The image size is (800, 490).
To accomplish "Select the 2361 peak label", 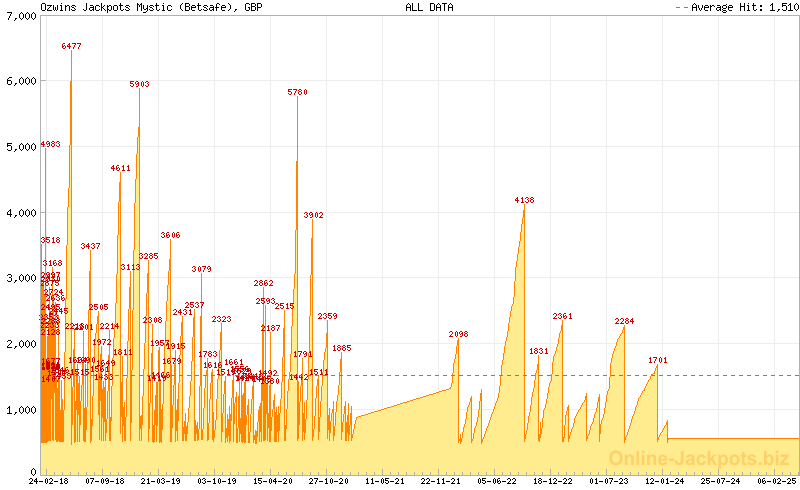I will (562, 316).
